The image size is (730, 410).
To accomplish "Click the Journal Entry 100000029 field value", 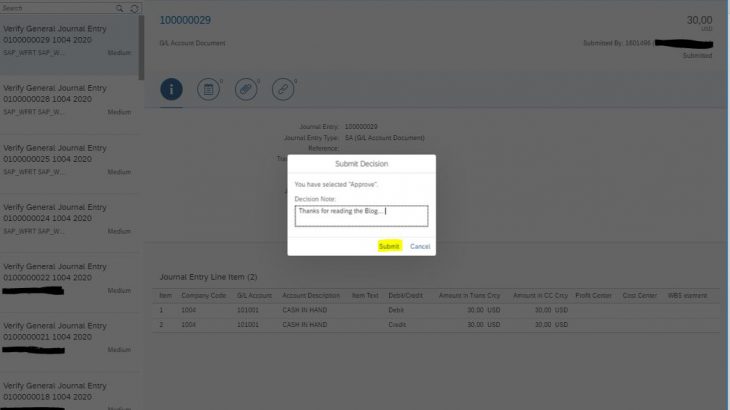I will [x=361, y=127].
